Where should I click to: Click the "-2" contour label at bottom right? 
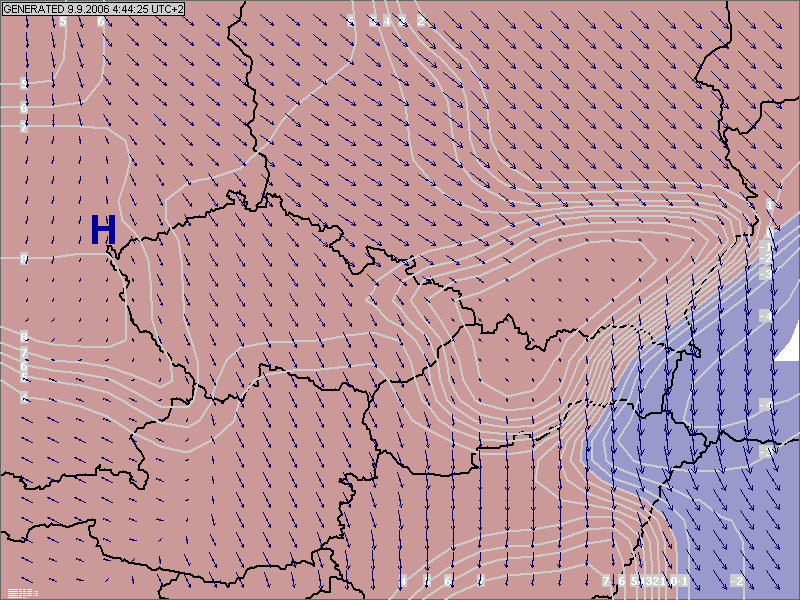tap(736, 581)
